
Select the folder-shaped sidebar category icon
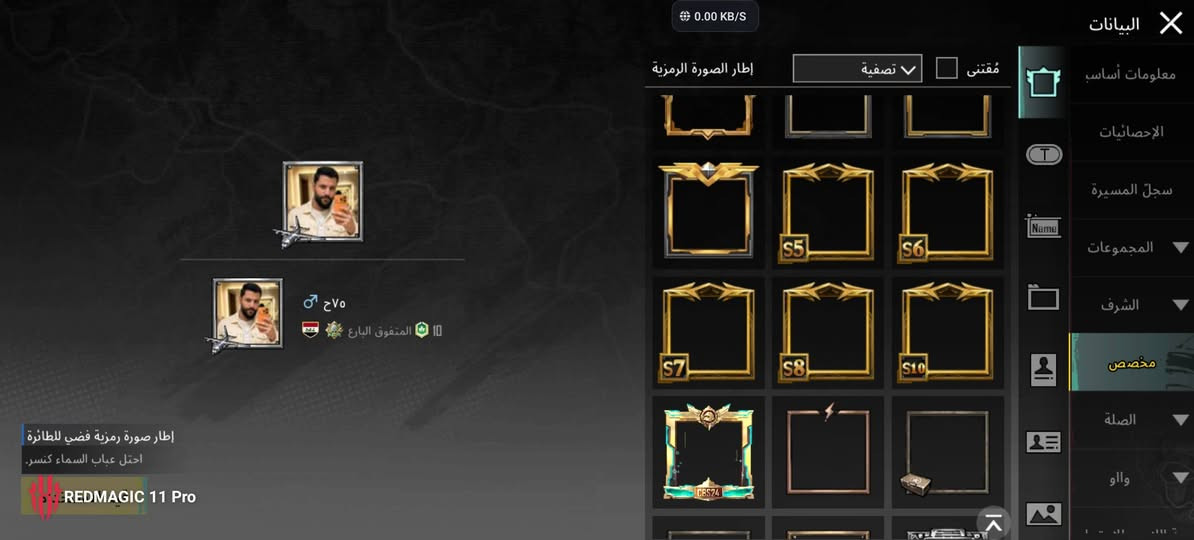tap(1043, 296)
